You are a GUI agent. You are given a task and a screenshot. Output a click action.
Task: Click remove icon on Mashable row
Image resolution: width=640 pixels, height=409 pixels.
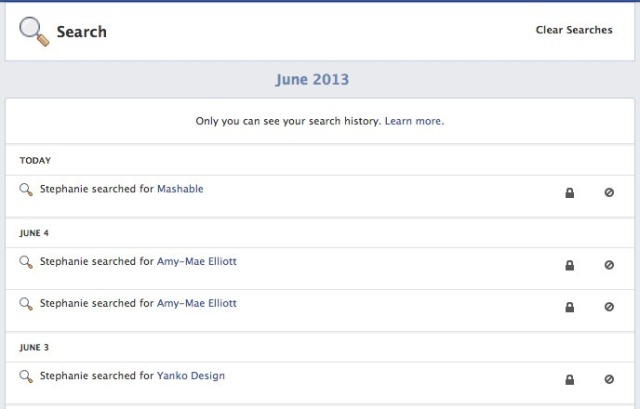[609, 192]
